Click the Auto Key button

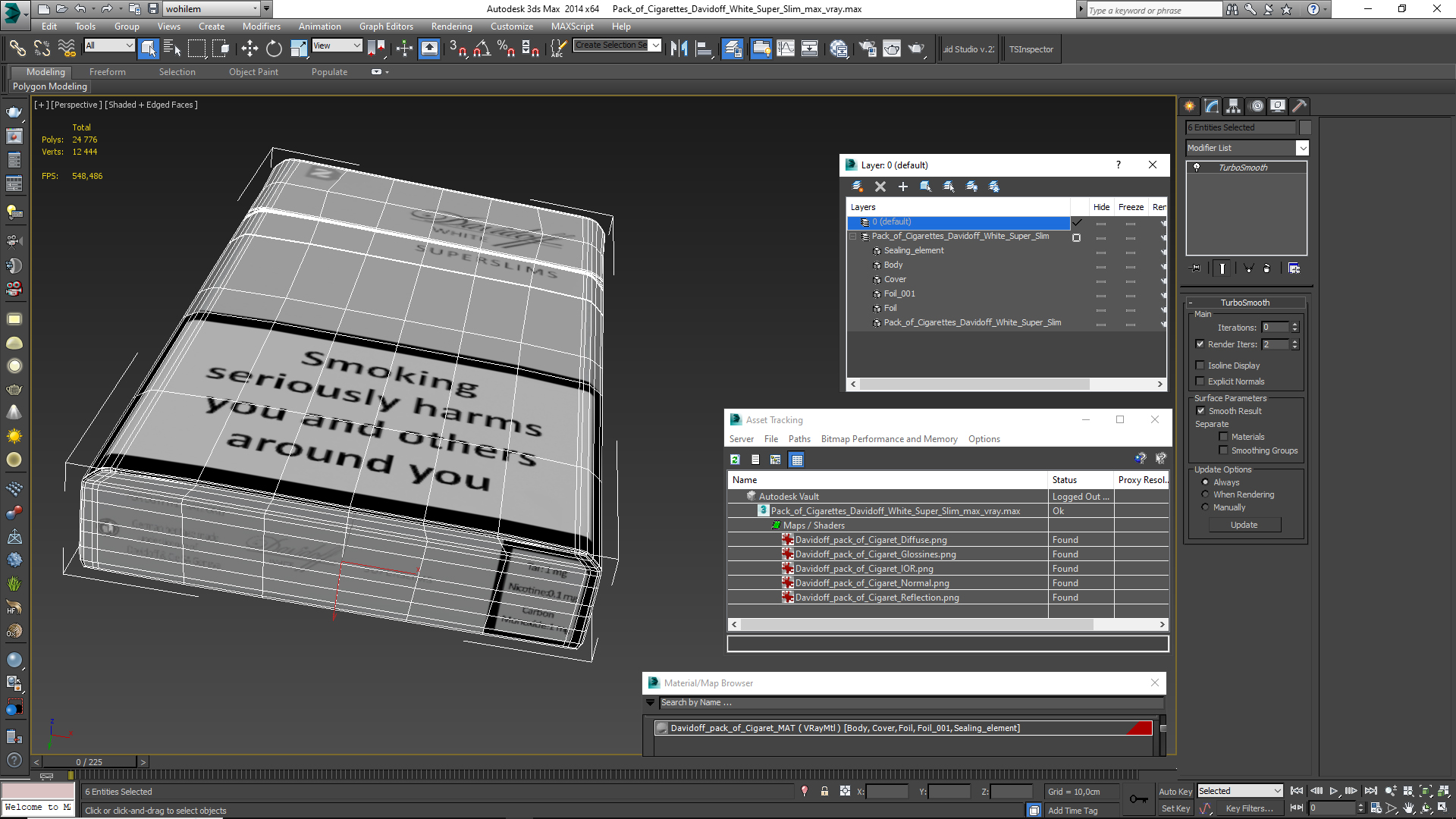click(x=1175, y=792)
